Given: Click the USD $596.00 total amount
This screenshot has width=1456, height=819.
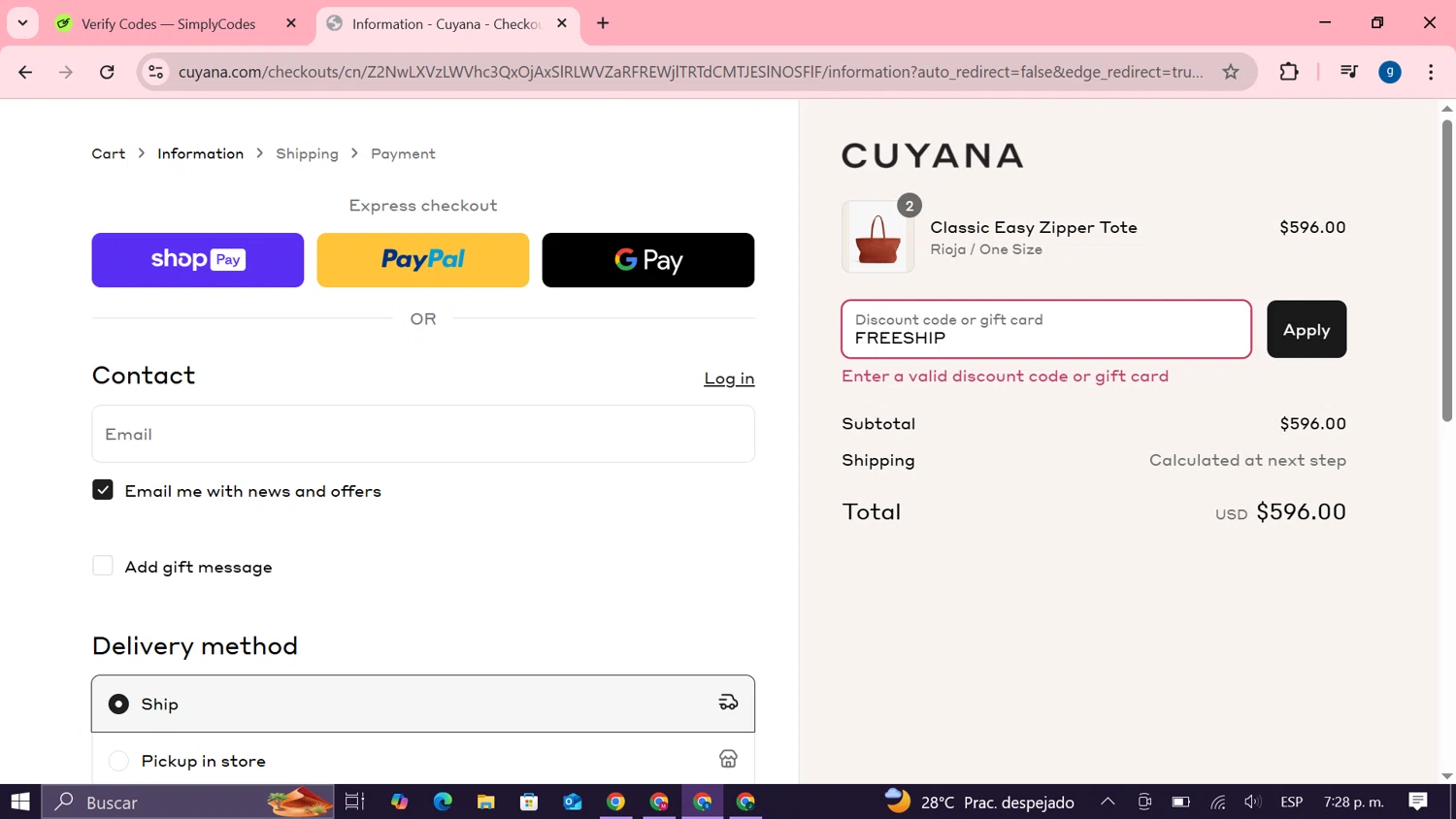Looking at the screenshot, I should [1281, 511].
